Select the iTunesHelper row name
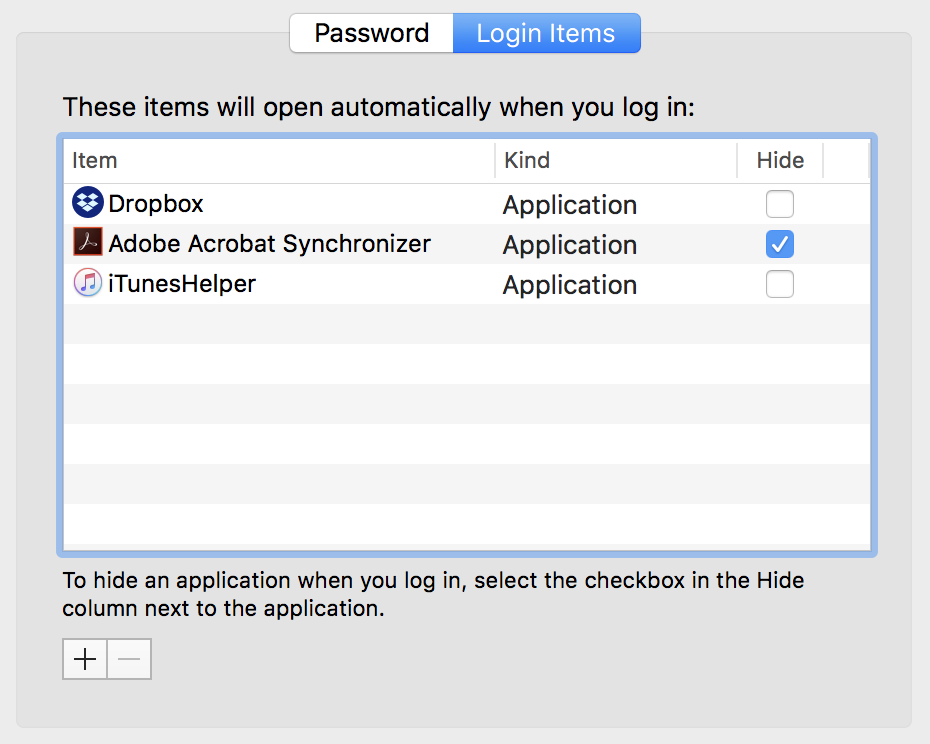The image size is (930, 744). [x=182, y=284]
